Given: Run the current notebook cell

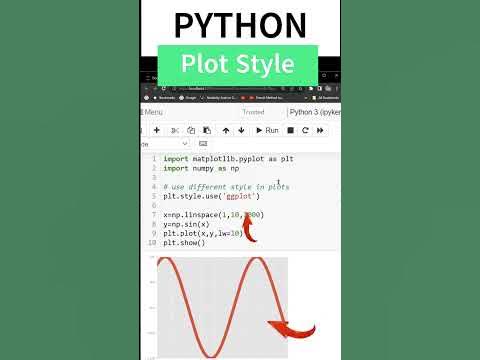Looking at the screenshot, I should pos(267,130).
